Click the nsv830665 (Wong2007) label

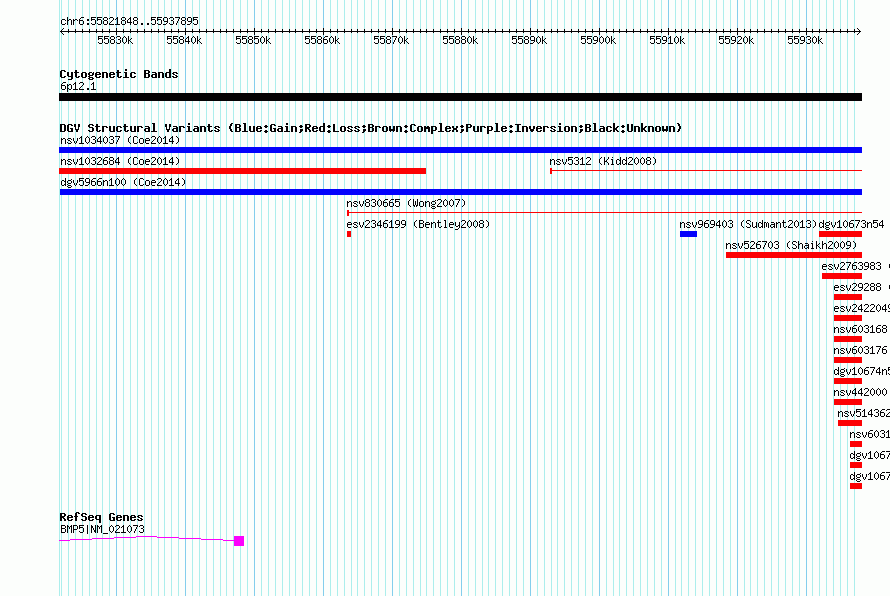click(x=406, y=203)
